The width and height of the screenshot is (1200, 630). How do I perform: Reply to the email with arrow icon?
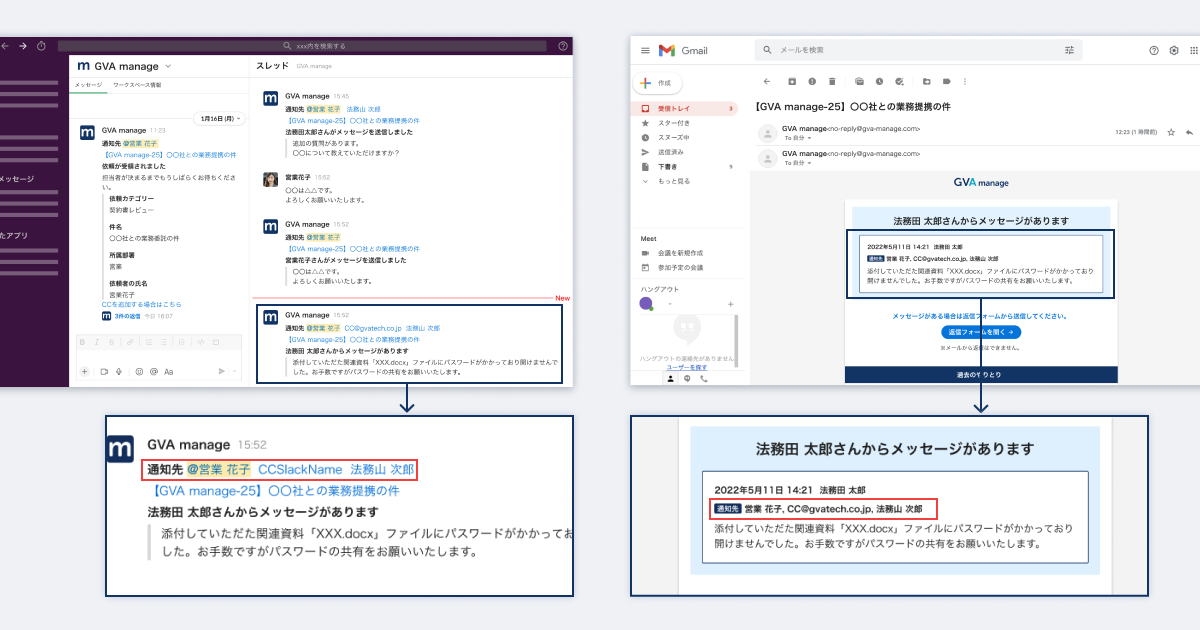(x=1189, y=131)
